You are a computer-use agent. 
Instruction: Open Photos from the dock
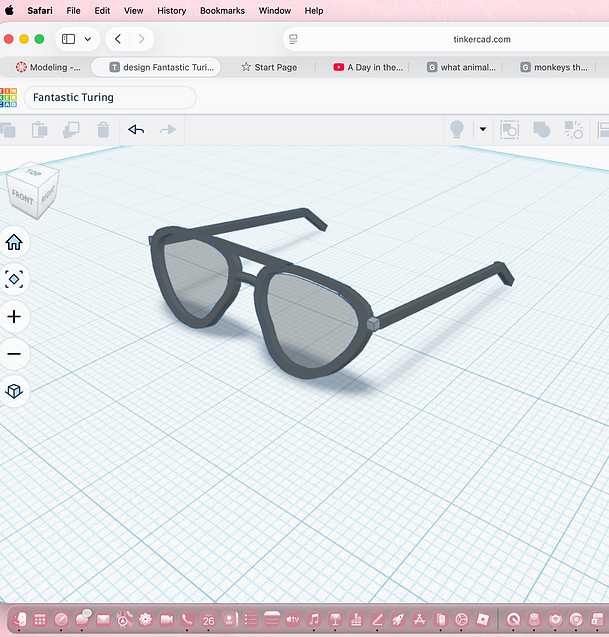click(x=145, y=619)
